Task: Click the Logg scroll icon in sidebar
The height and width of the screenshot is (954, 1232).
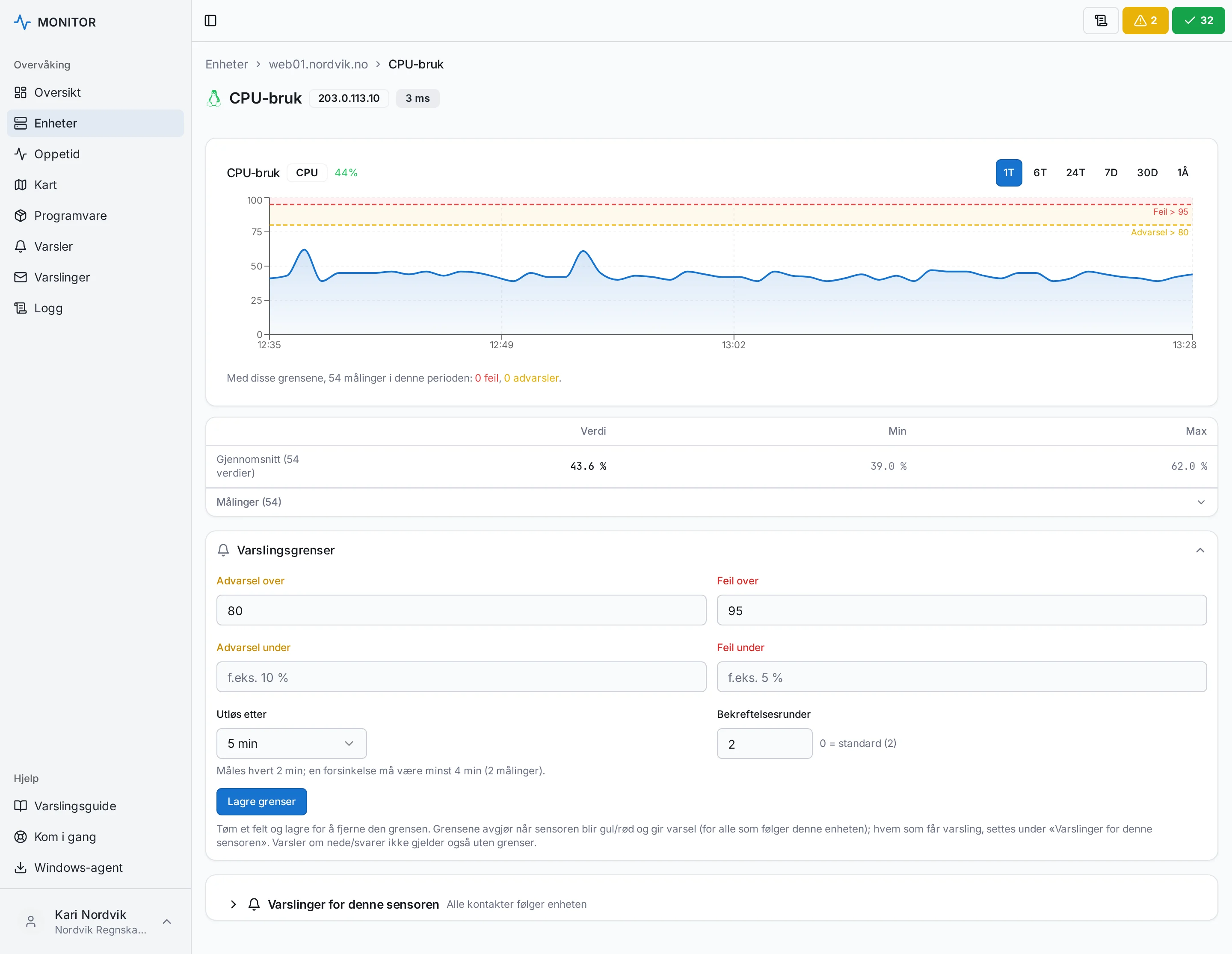Action: coord(21,308)
